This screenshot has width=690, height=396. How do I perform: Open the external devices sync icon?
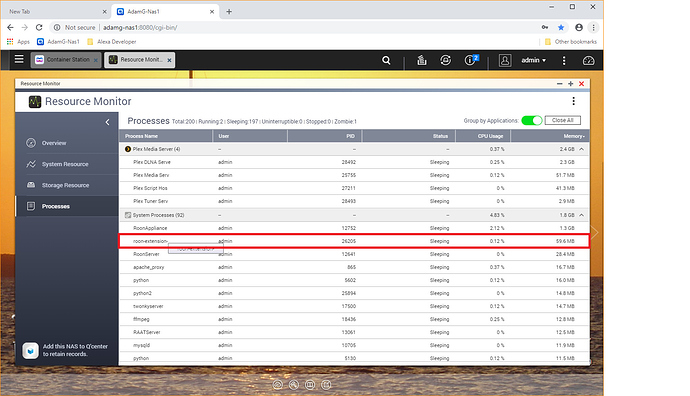[445, 60]
